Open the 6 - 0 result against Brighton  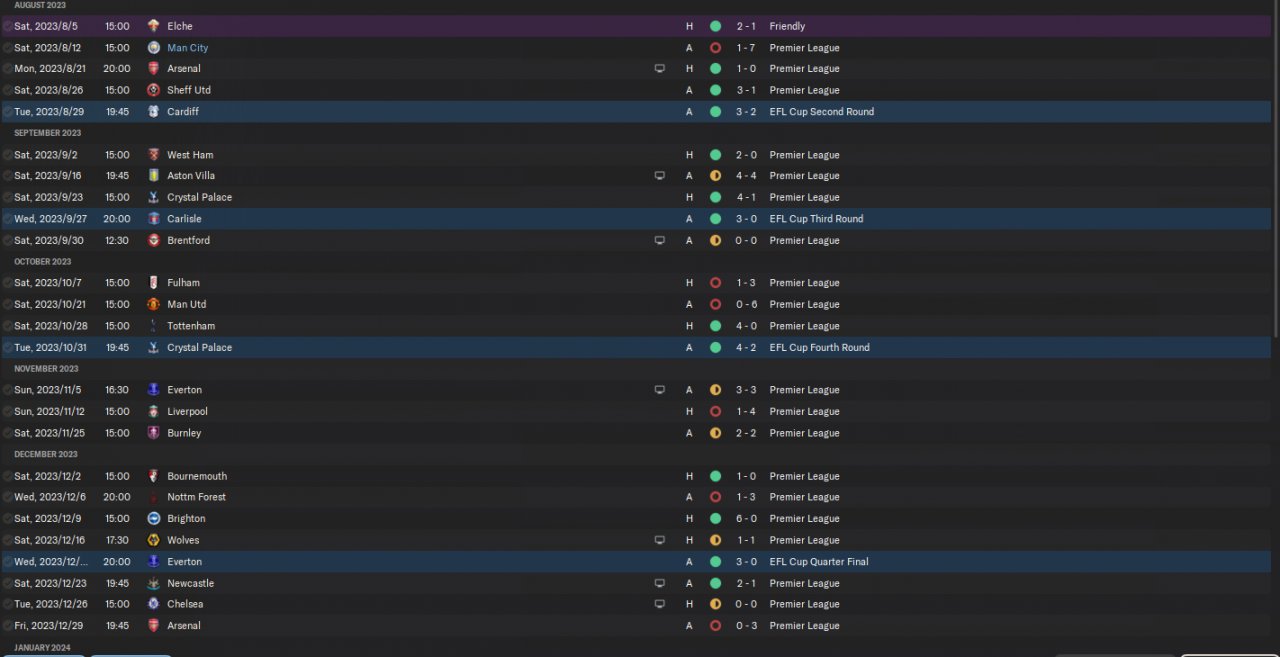pyautogui.click(x=746, y=519)
